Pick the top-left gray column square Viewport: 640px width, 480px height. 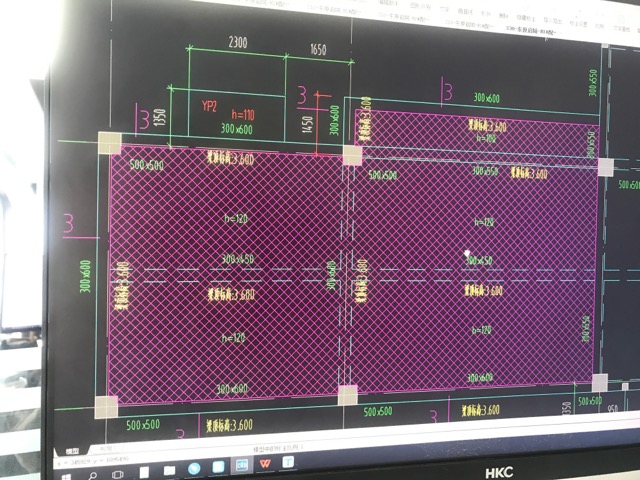click(x=110, y=143)
